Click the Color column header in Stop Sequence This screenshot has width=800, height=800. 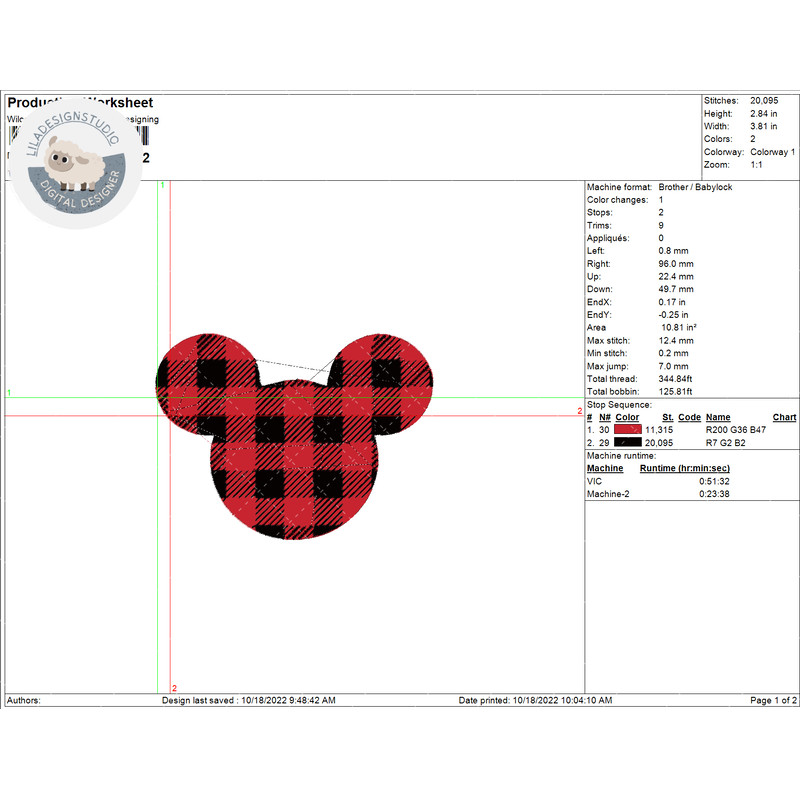tap(627, 417)
